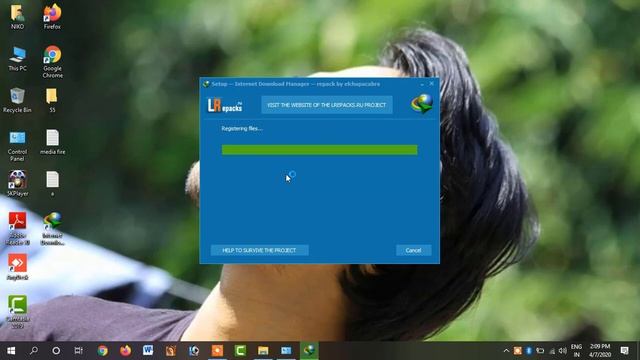Click the IDM setup icon on taskbar
The height and width of the screenshot is (360, 640).
point(309,351)
